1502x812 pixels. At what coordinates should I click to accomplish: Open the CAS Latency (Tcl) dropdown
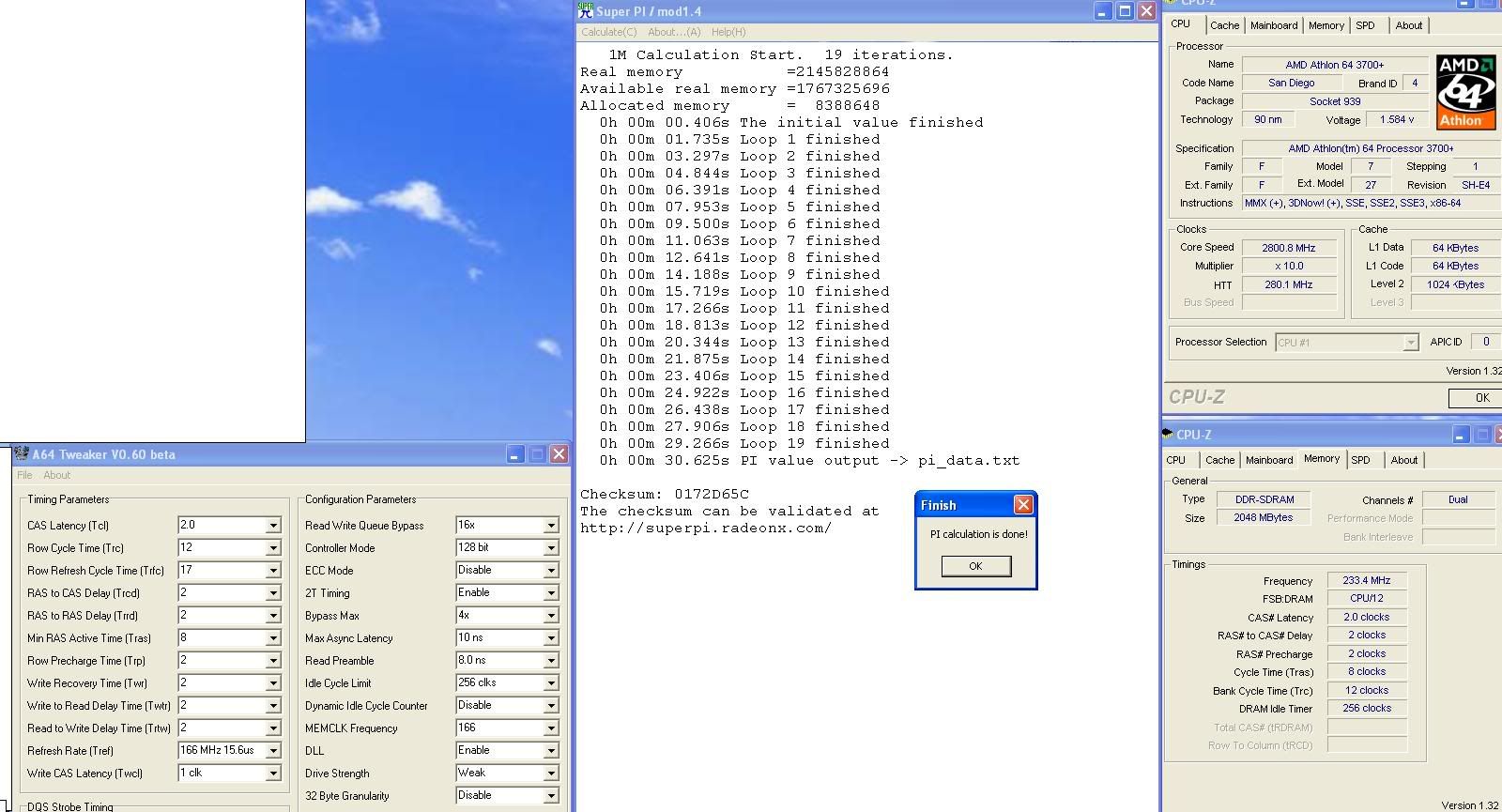tap(273, 526)
